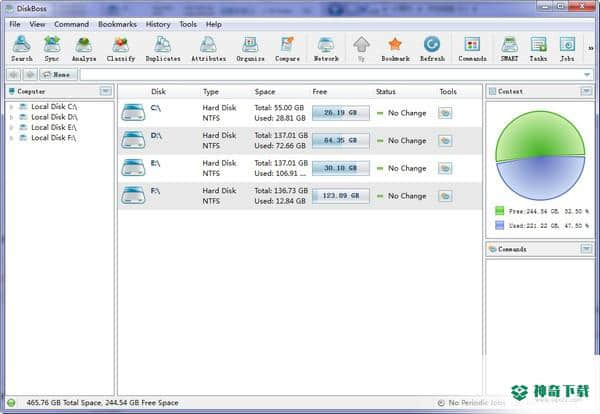Click D:\ free space bar
600x414 pixels.
pos(341,140)
